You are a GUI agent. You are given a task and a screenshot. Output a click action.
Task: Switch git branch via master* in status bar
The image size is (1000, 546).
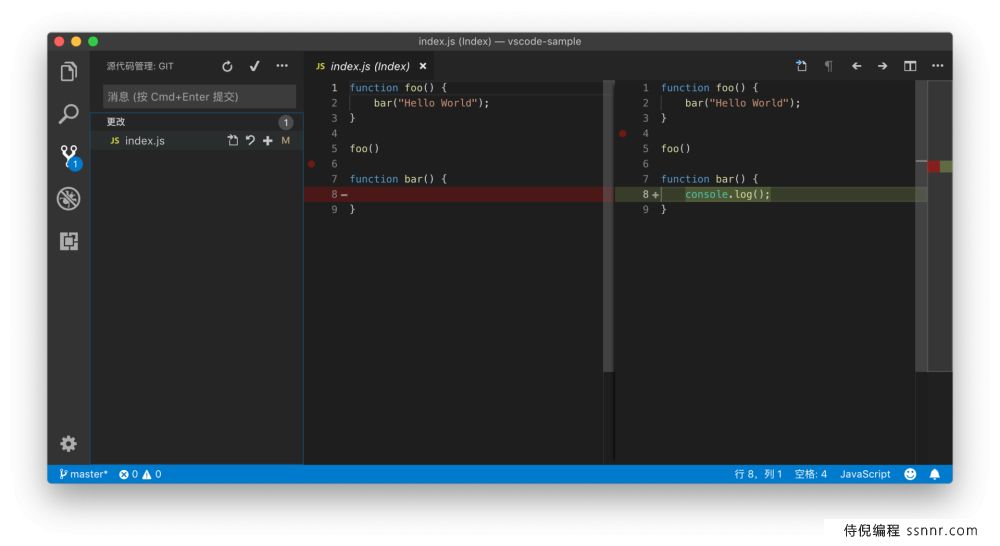[84, 474]
